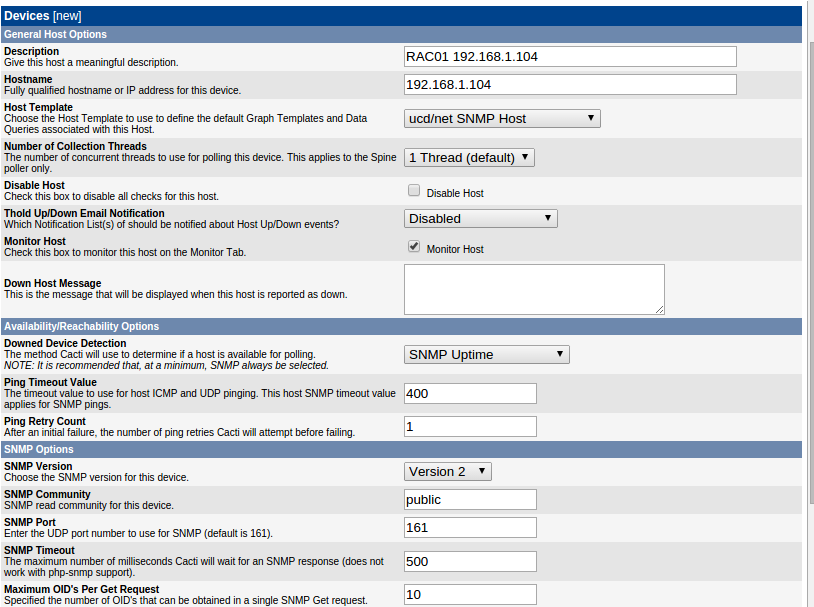Click the bold 'Down Host Message' label

coord(52,283)
